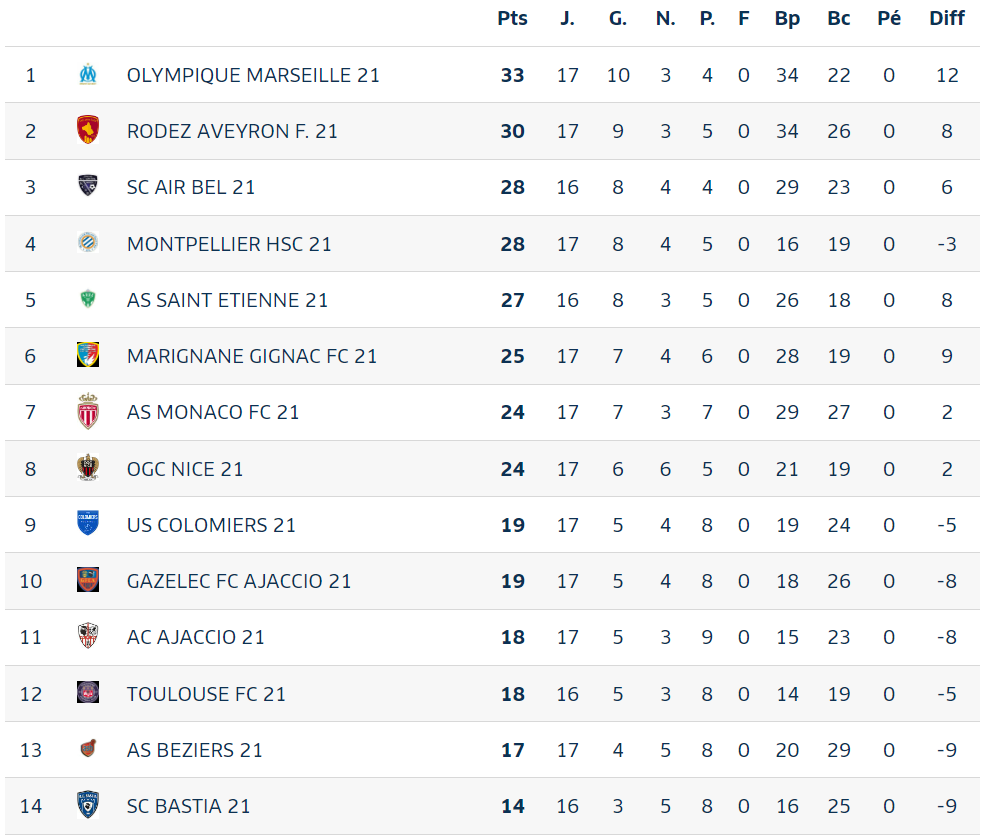This screenshot has height=835, width=987.
Task: Sort by the Pts column header
Action: pos(512,18)
